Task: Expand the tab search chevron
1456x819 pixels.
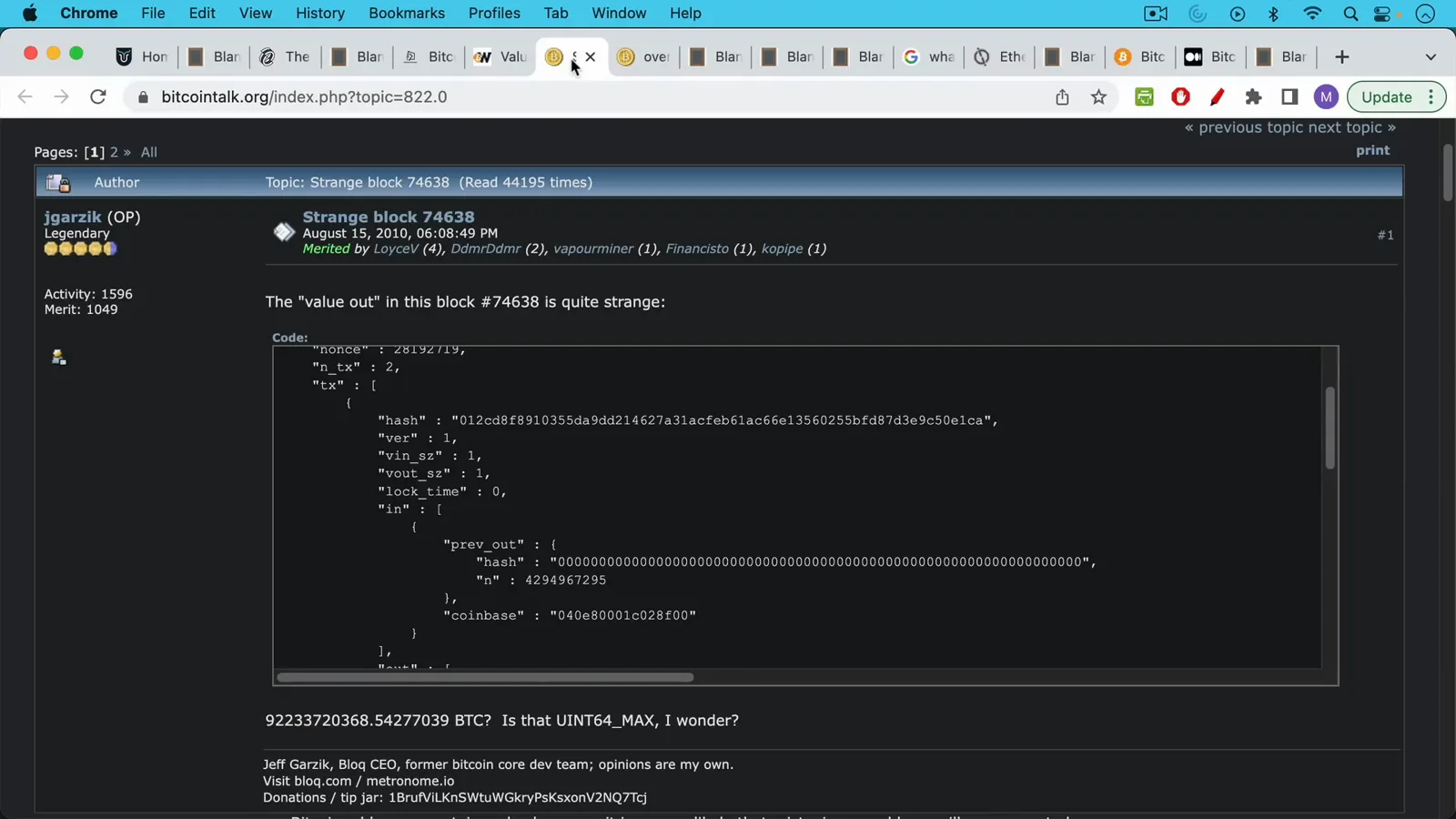Action: click(1431, 56)
